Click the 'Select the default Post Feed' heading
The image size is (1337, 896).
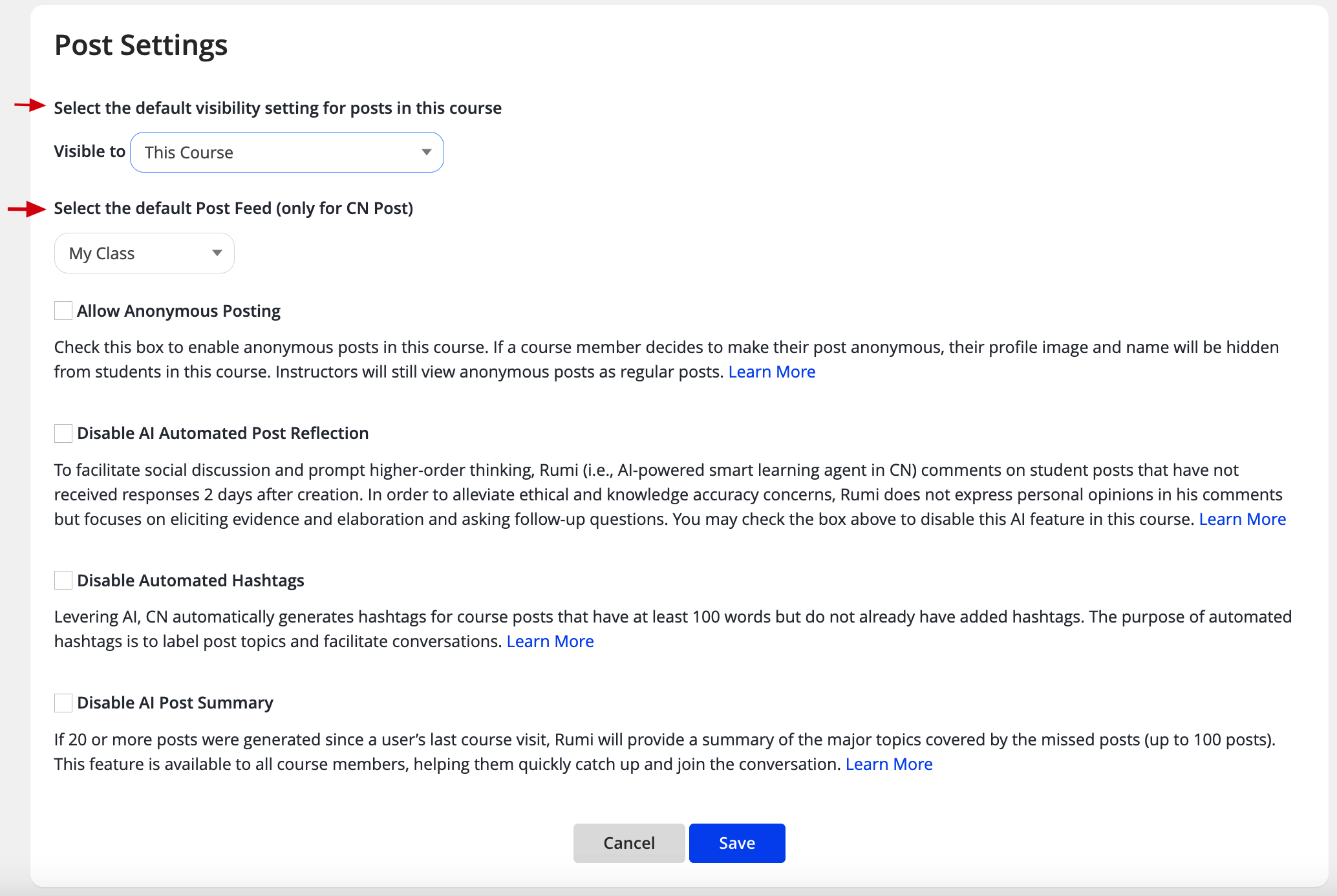[x=233, y=208]
